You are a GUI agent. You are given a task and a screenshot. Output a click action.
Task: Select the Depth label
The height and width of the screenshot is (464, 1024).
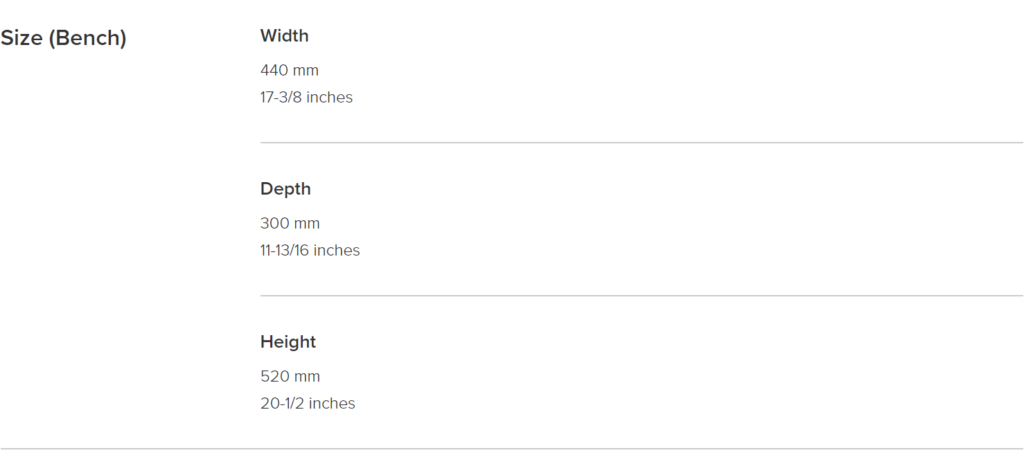click(285, 190)
